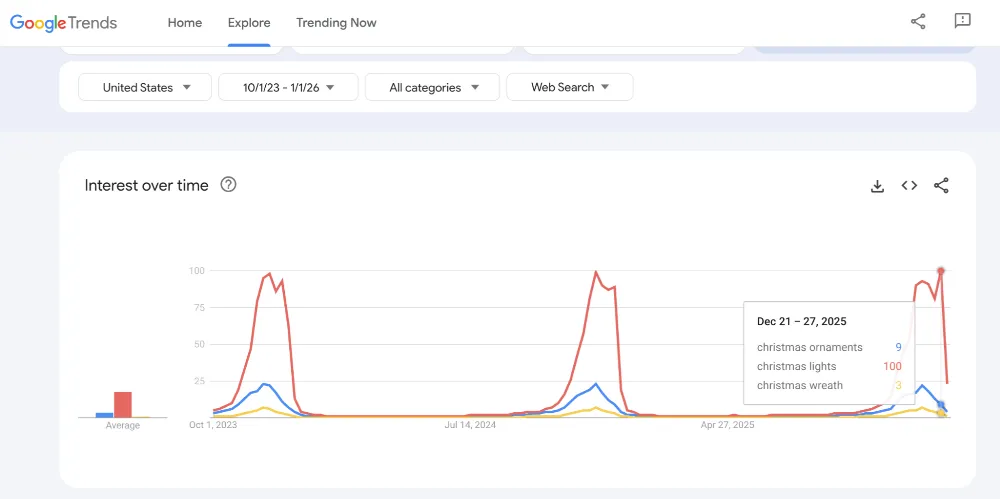Open the United States region dropdown

point(145,87)
